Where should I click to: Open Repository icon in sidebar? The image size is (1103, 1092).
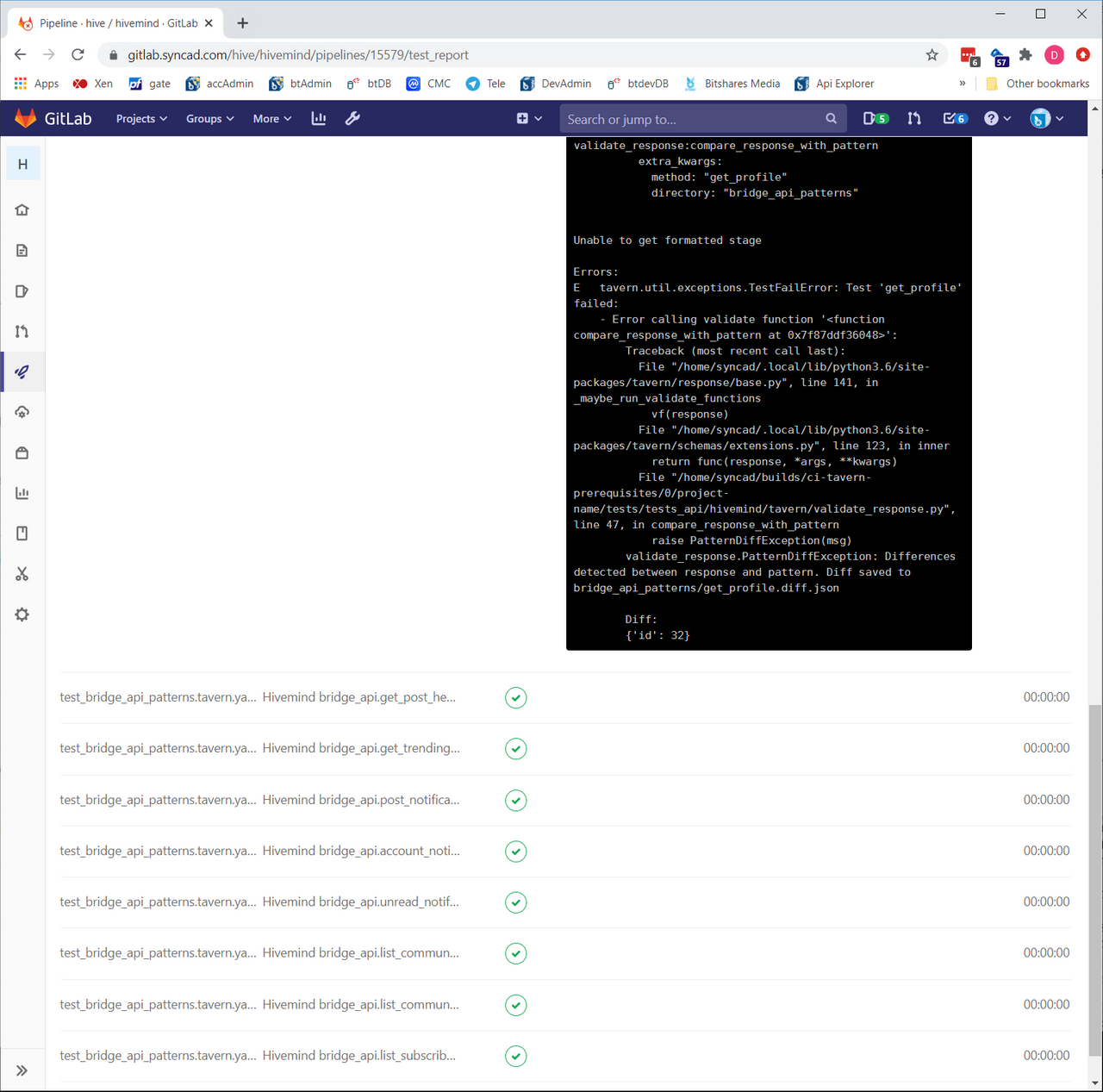pyautogui.click(x=22, y=250)
